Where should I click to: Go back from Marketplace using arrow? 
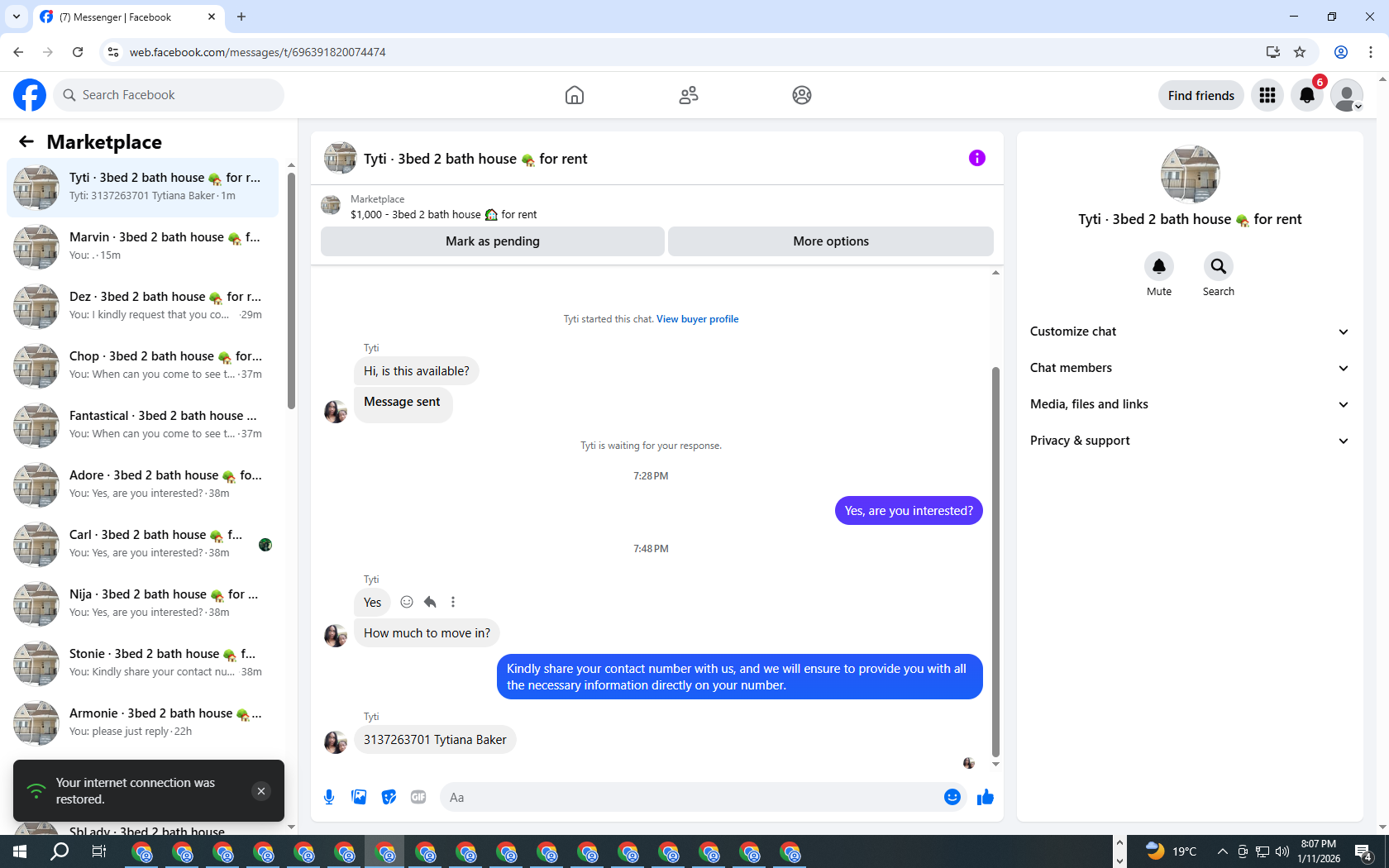[x=26, y=141]
